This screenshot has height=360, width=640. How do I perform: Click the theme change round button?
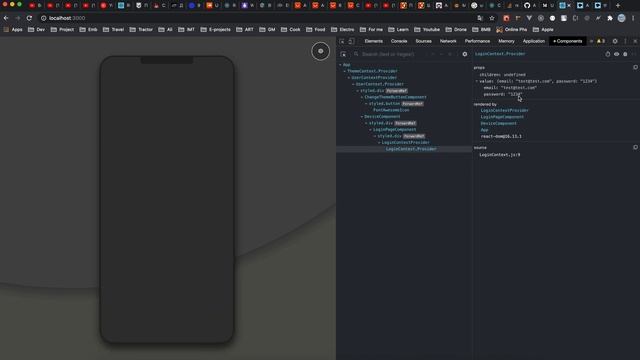click(320, 51)
